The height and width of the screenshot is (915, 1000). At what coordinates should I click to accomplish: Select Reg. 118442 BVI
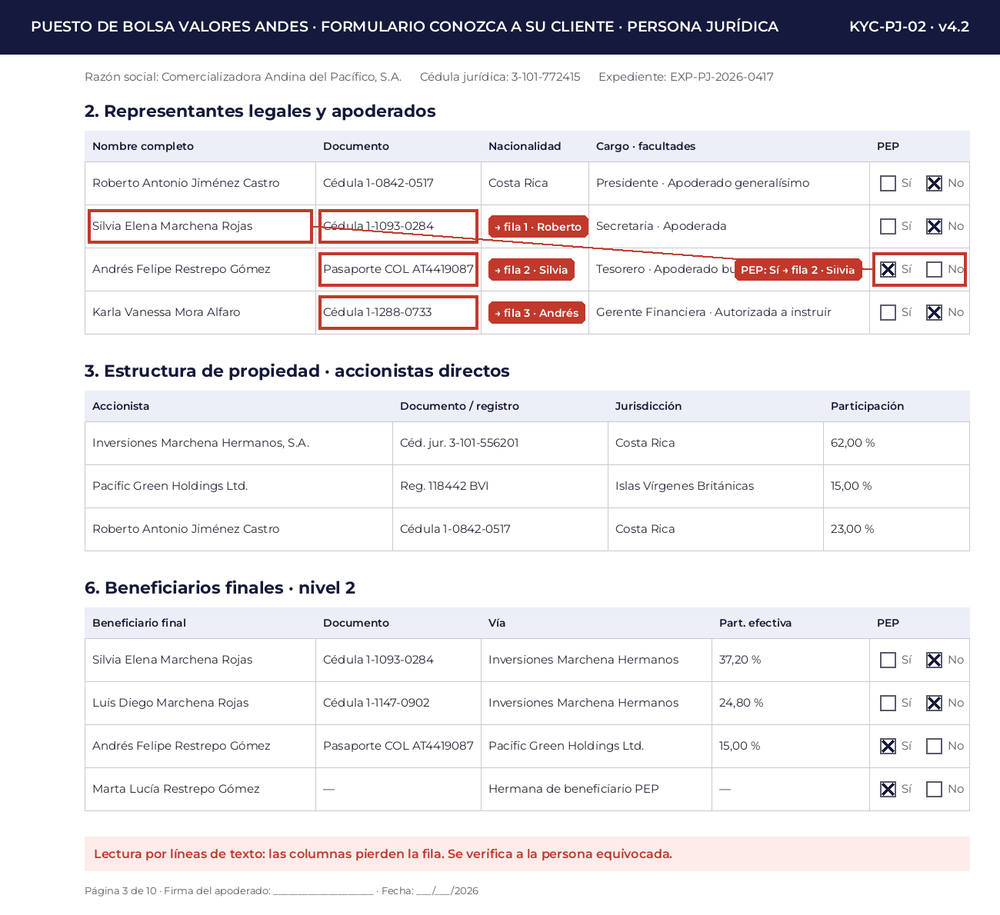(444, 486)
